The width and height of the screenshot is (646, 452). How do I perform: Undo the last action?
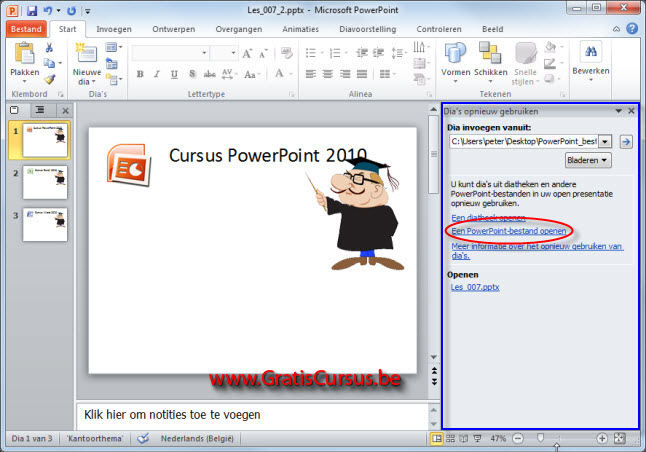48,11
